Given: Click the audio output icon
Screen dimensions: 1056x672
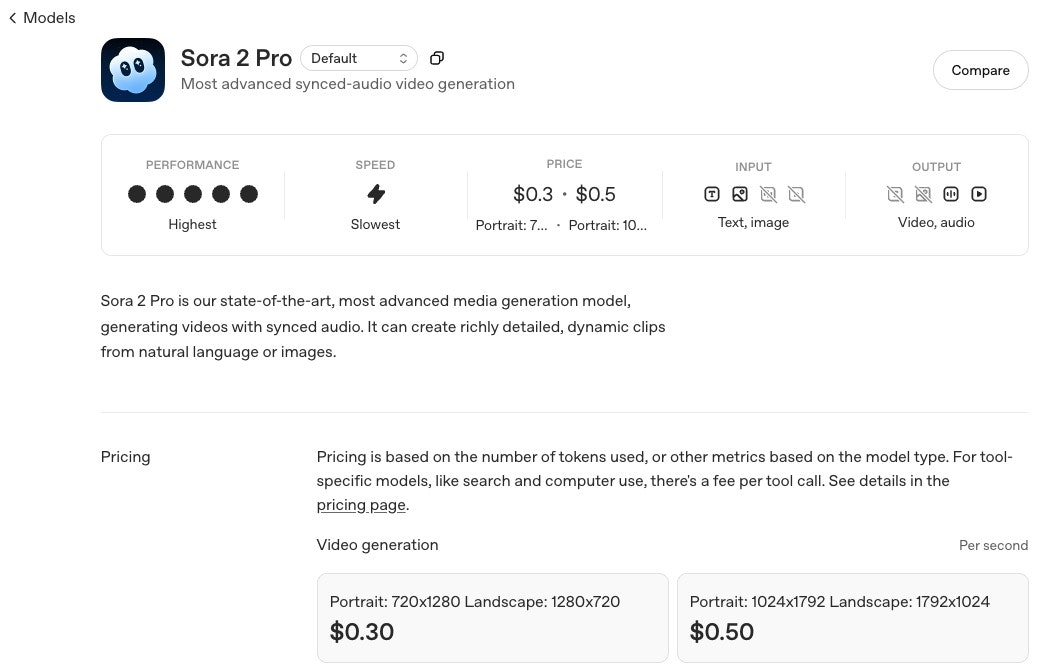Looking at the screenshot, I should click(951, 195).
